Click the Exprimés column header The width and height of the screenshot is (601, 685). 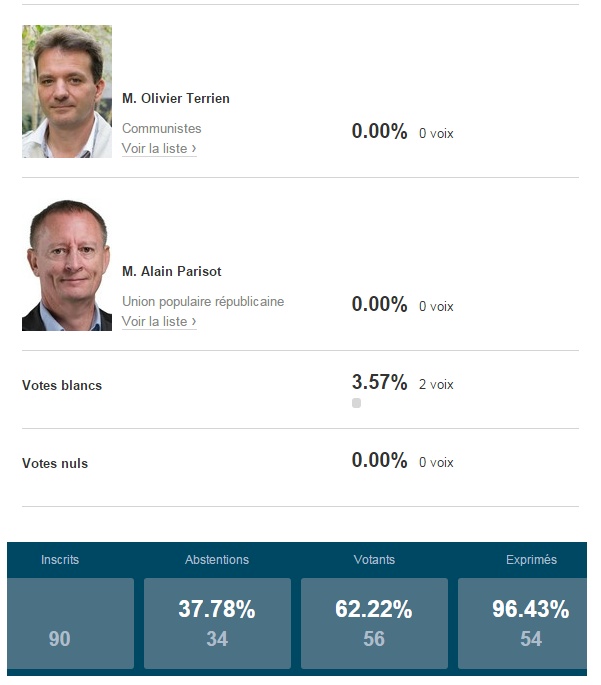(532, 560)
